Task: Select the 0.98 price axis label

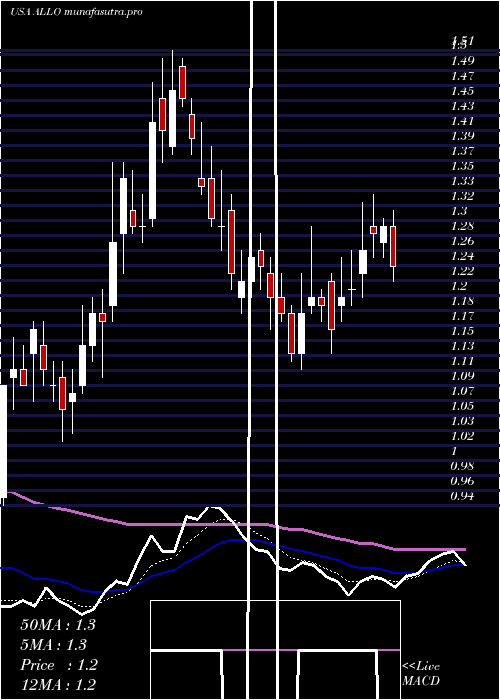Action: (462, 466)
